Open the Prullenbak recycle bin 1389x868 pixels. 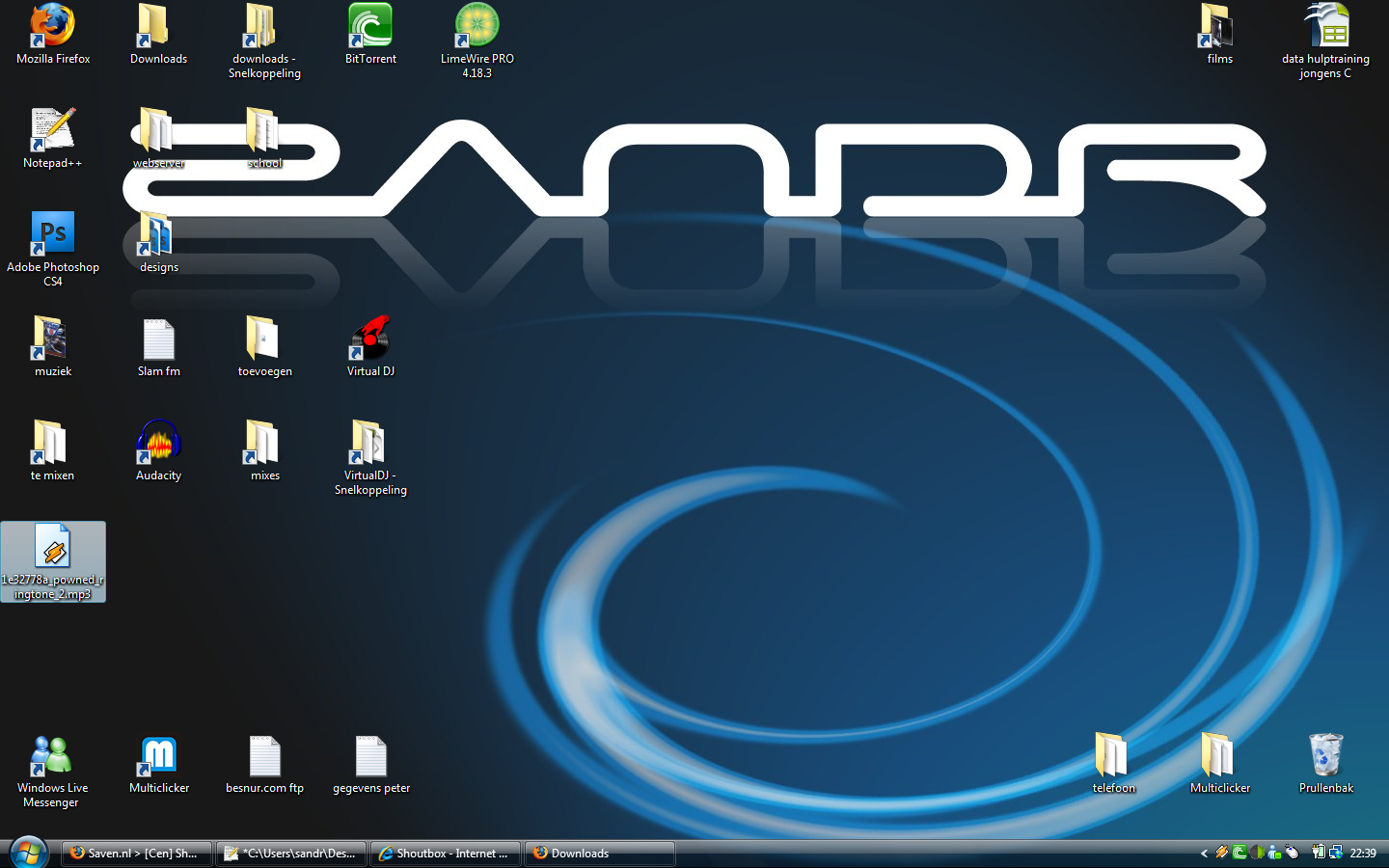1325,765
